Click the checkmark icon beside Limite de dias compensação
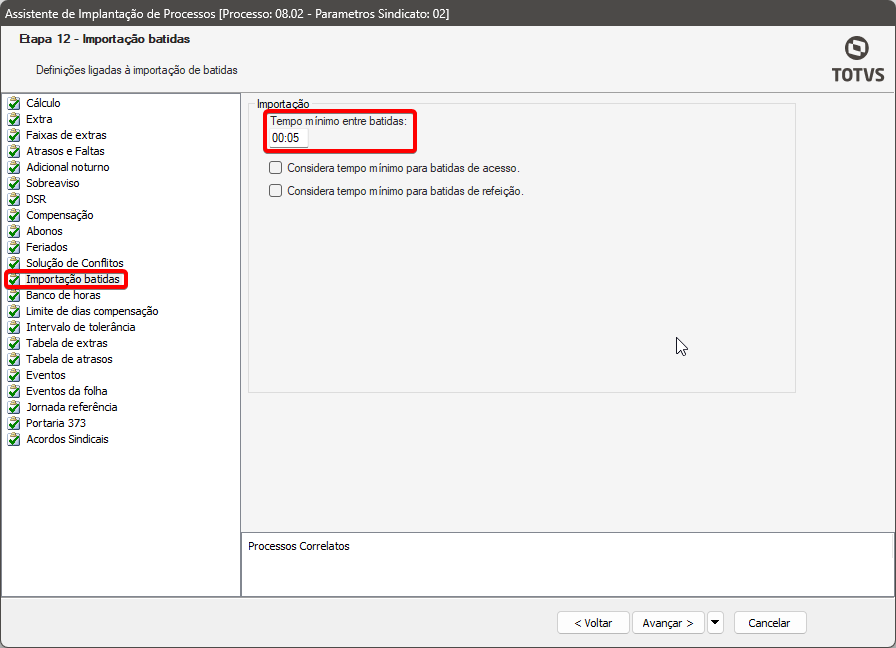This screenshot has height=648, width=896. (x=14, y=311)
